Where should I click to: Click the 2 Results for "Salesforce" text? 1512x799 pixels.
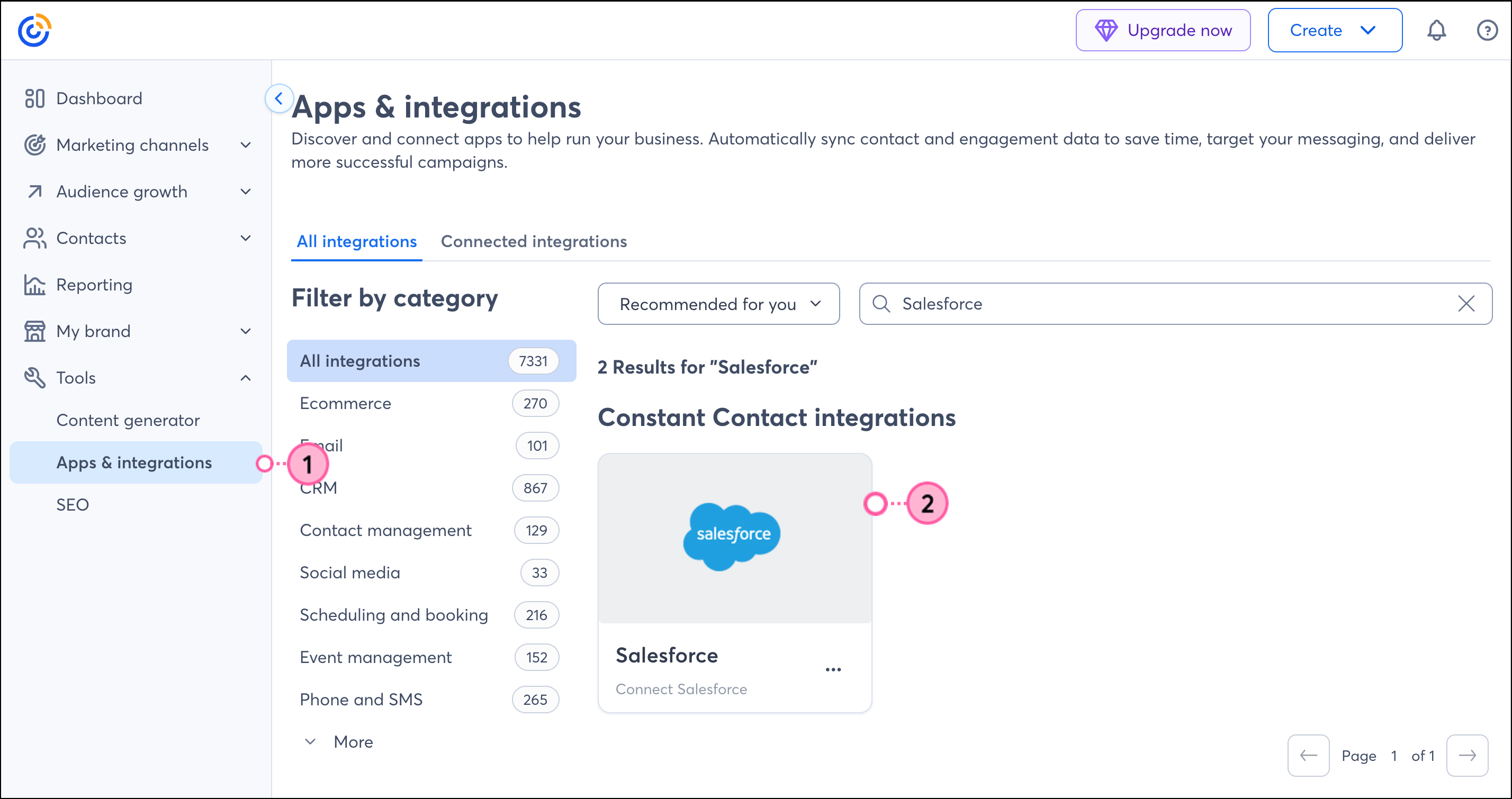pos(707,367)
